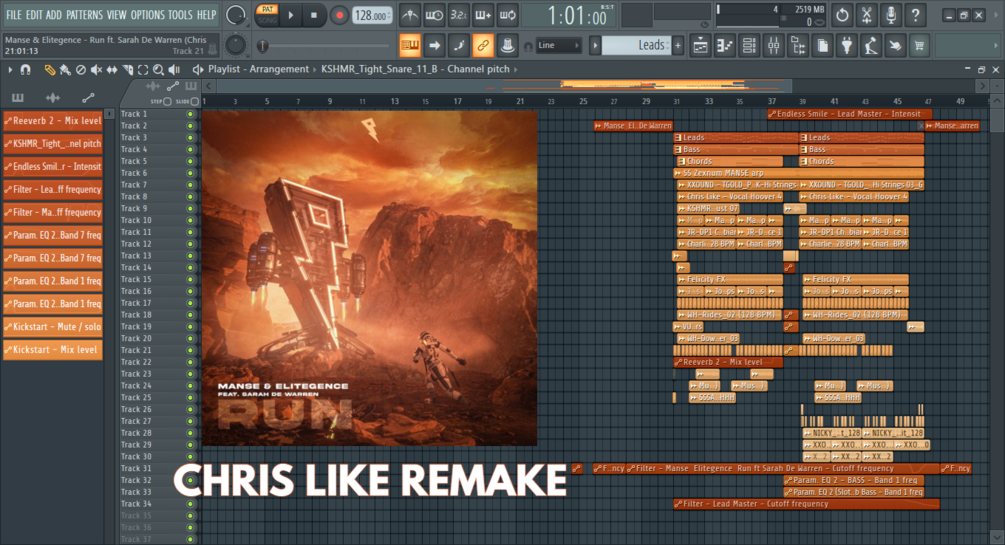The height and width of the screenshot is (545, 1005).
Task: Toggle auto-scrolling arrow button
Action: pyautogui.click(x=434, y=45)
